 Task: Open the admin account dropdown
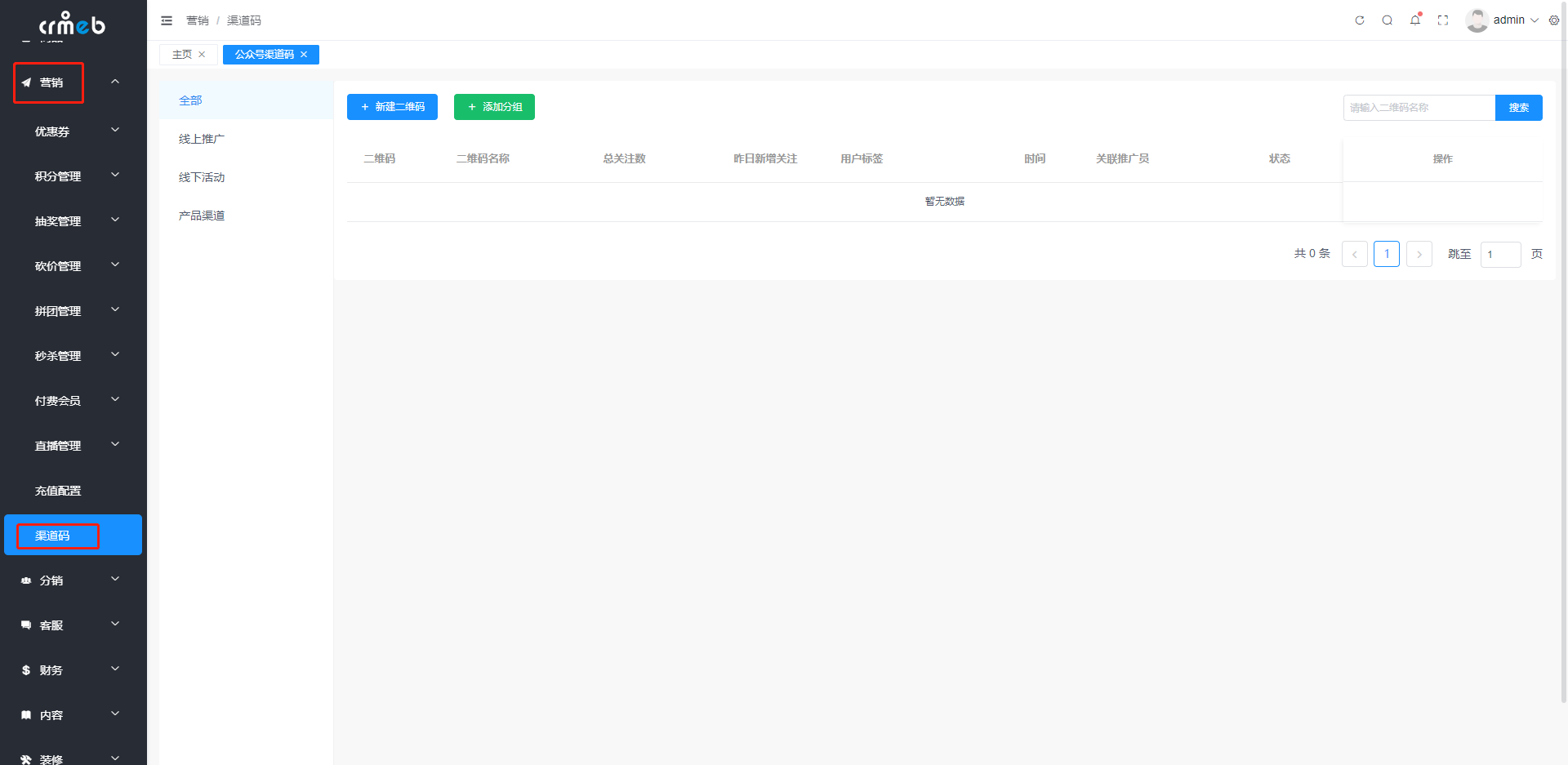(1516, 20)
